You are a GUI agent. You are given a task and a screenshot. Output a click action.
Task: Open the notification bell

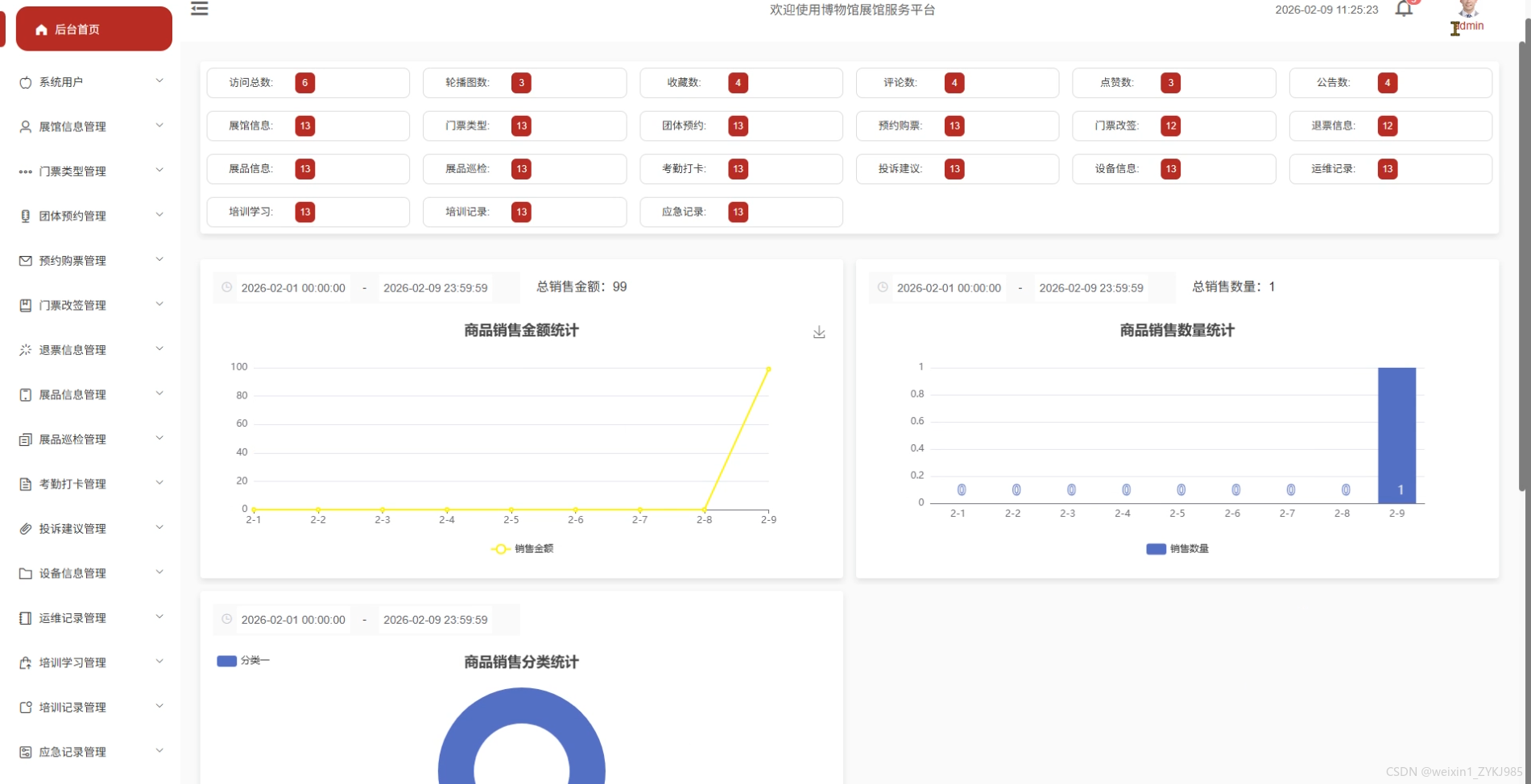coord(1404,9)
